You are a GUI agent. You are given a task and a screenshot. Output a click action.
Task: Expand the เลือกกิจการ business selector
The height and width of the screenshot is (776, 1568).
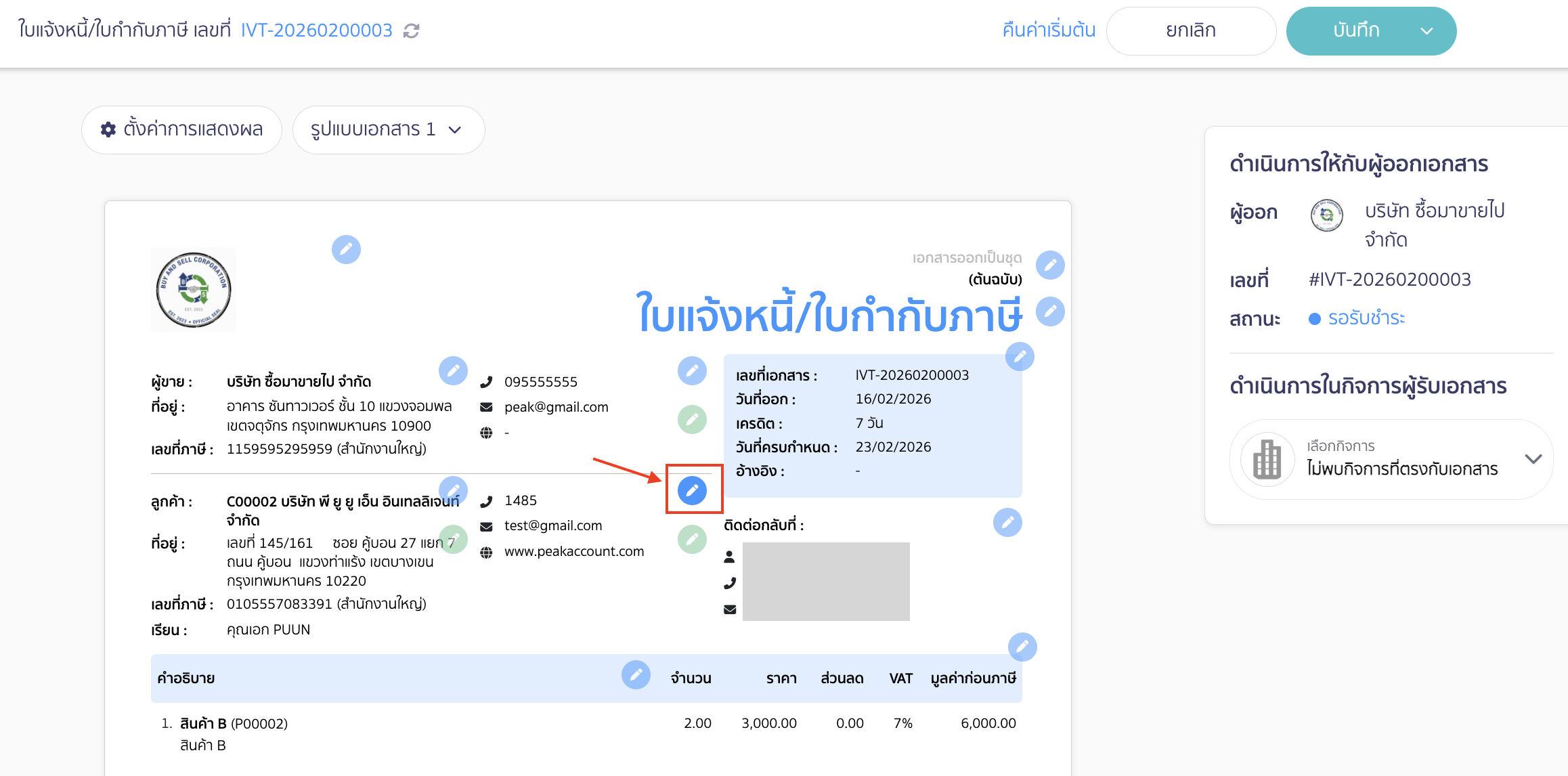[1533, 459]
